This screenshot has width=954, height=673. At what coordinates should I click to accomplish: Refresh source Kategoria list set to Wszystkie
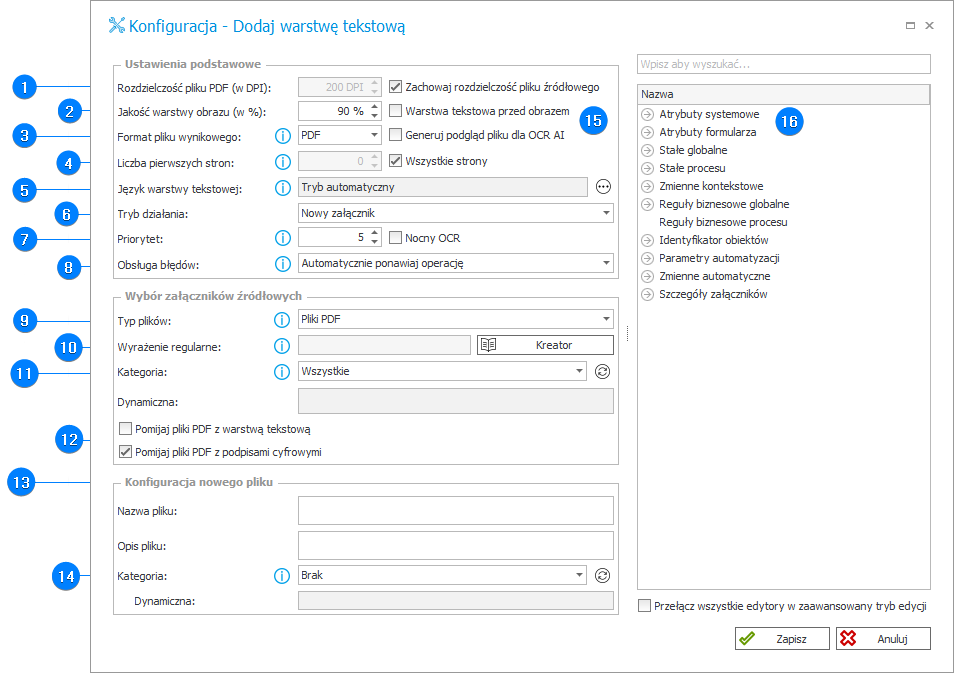(x=602, y=371)
